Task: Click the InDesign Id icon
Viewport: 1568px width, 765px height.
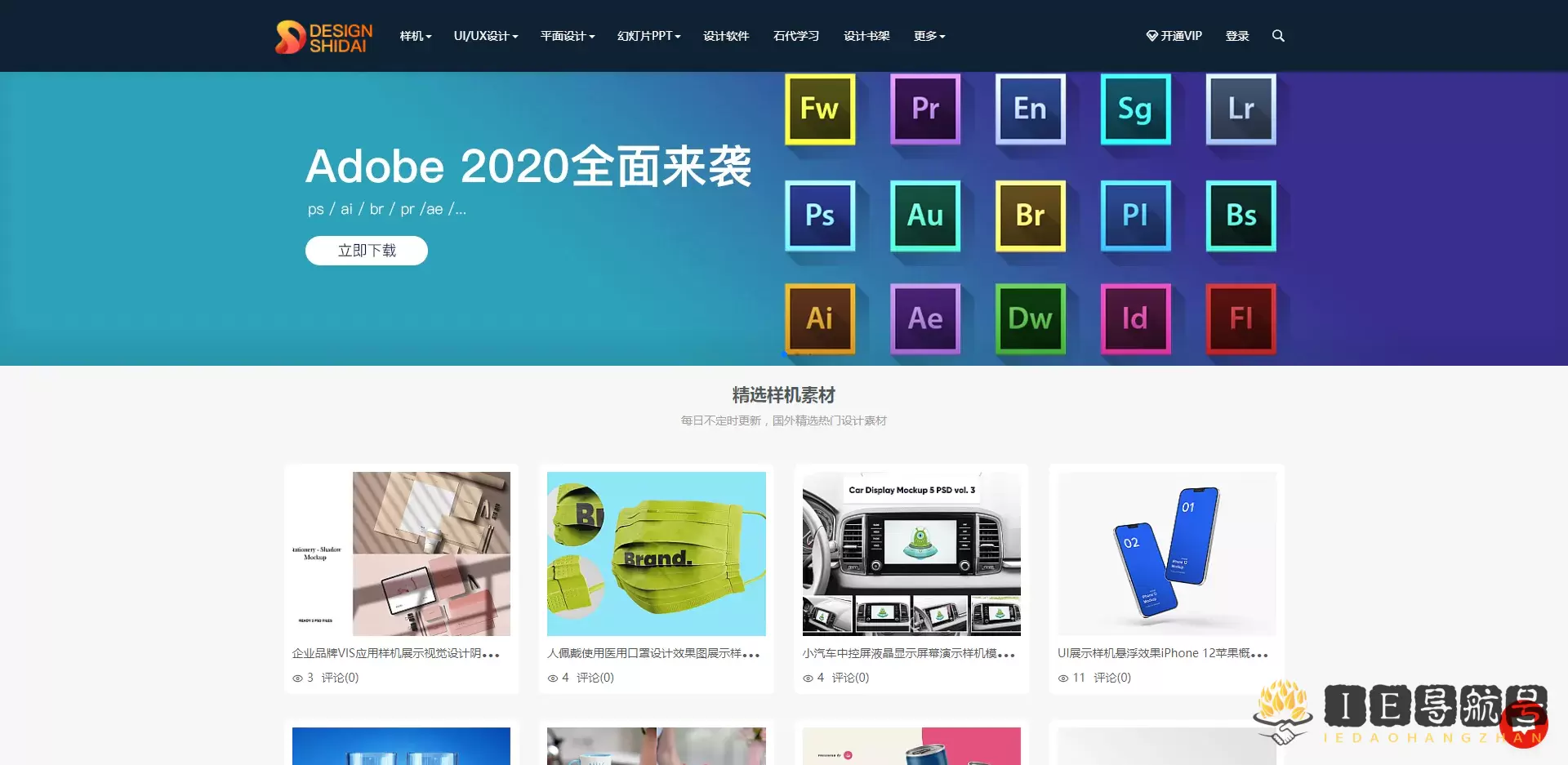Action: pos(1135,318)
